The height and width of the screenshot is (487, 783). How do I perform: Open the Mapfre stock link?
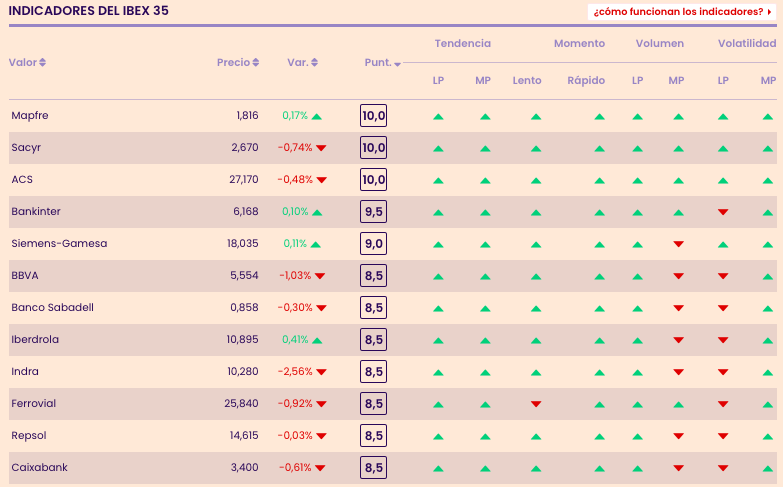pos(30,116)
